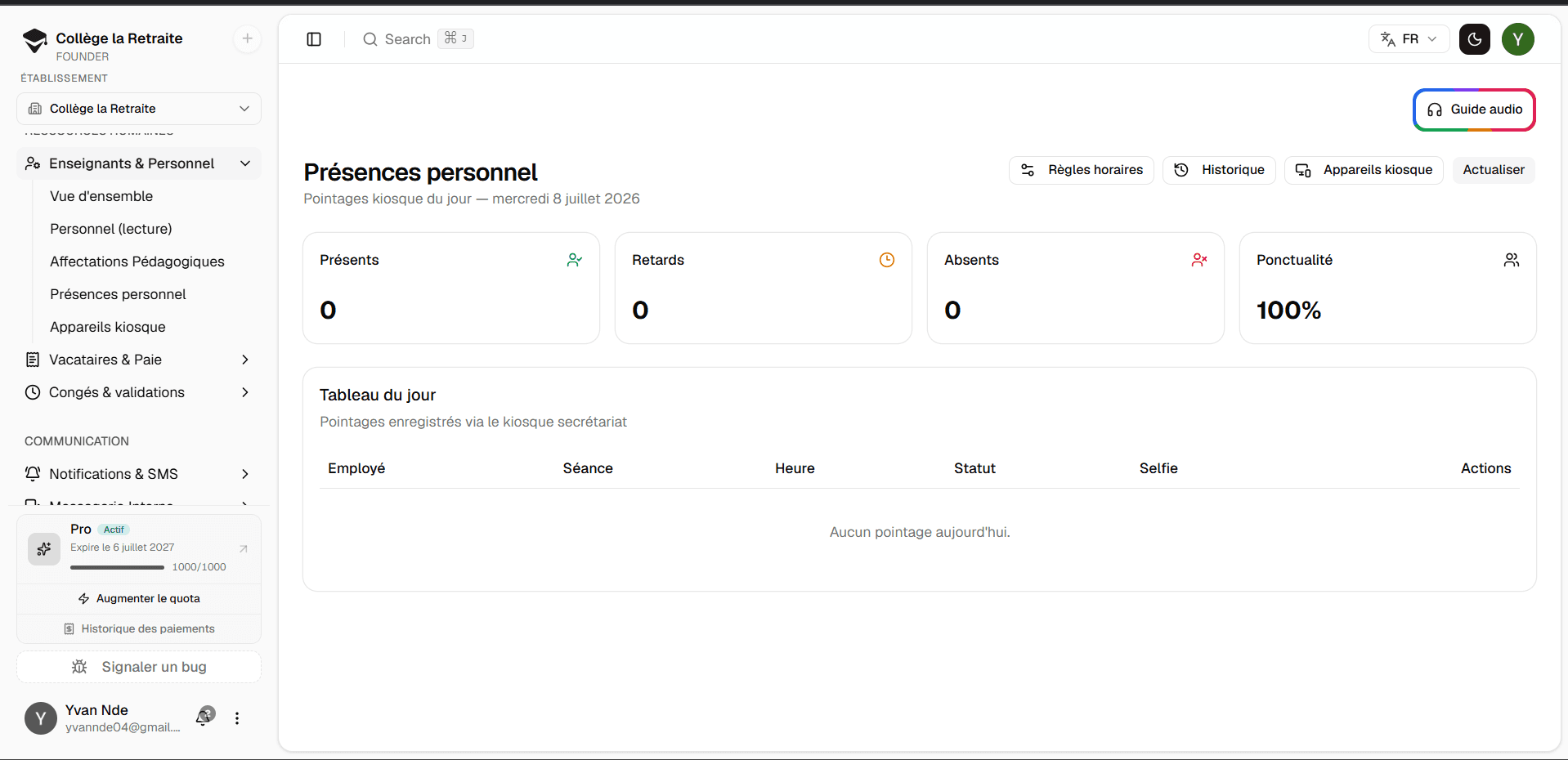Click the clock-history icon of Historique
This screenshot has height=760, width=1568.
[1181, 170]
